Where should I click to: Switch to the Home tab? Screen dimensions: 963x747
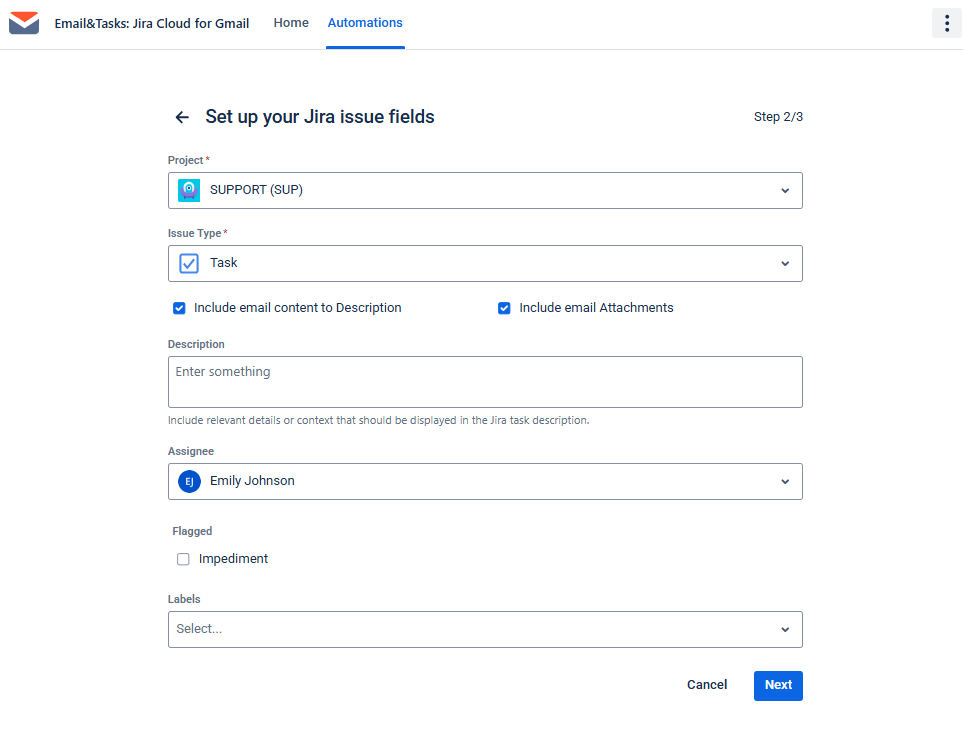pyautogui.click(x=291, y=23)
